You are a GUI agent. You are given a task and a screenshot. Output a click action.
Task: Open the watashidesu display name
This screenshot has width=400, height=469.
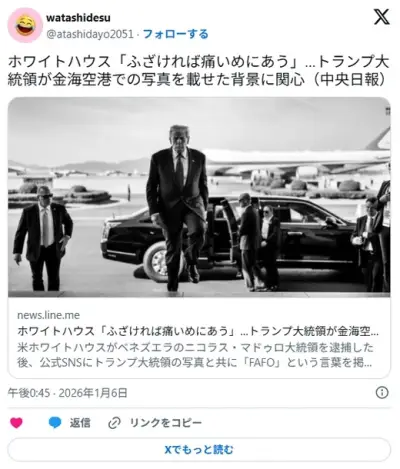click(78, 18)
